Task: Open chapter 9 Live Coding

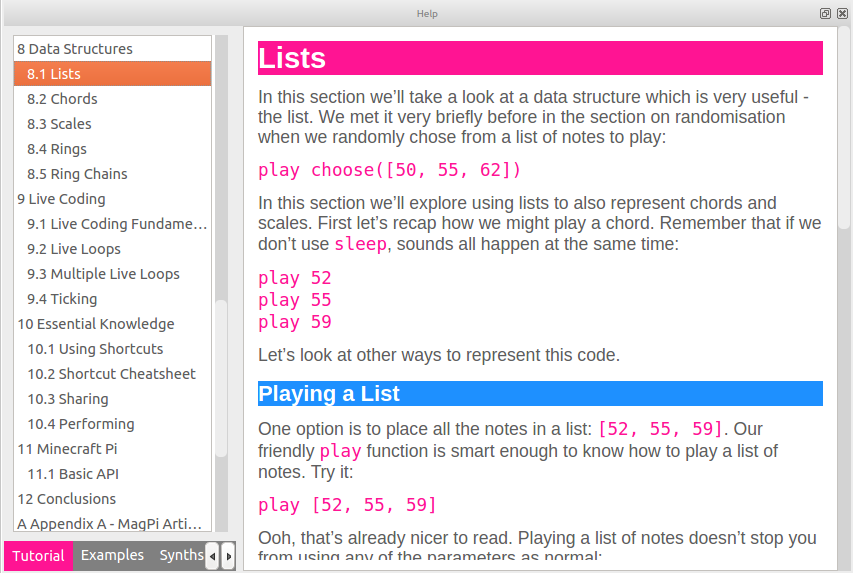Action: [x=61, y=199]
